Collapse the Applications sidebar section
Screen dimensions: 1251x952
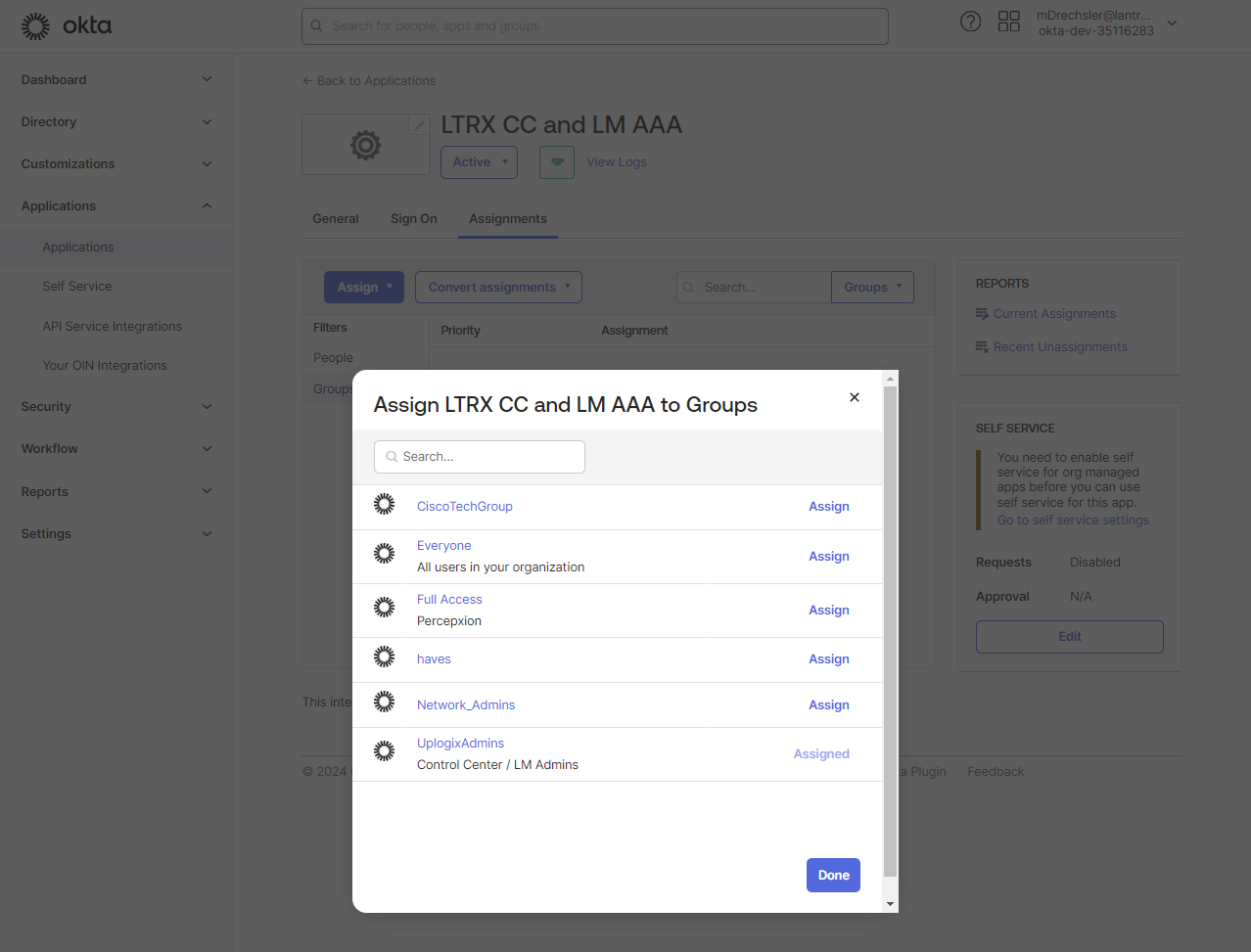(207, 206)
